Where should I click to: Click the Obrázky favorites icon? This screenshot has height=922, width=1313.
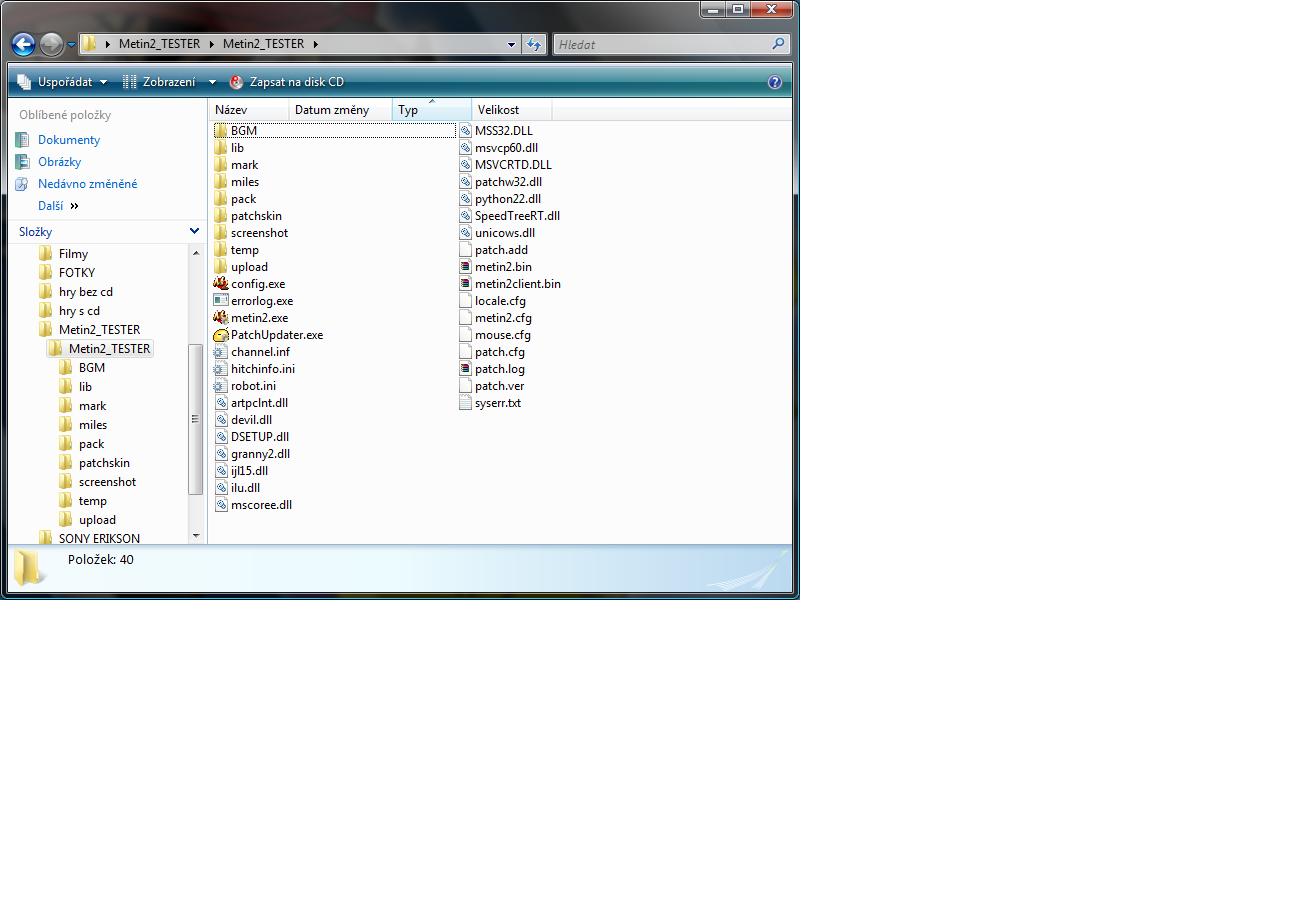coord(22,162)
